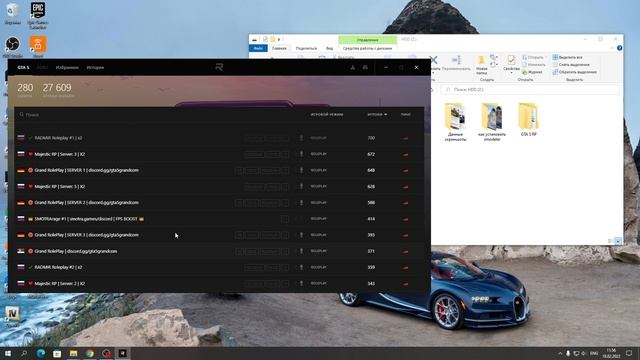Open the settings icon beside the launcher download icon
The image size is (640, 360).
click(x=365, y=67)
